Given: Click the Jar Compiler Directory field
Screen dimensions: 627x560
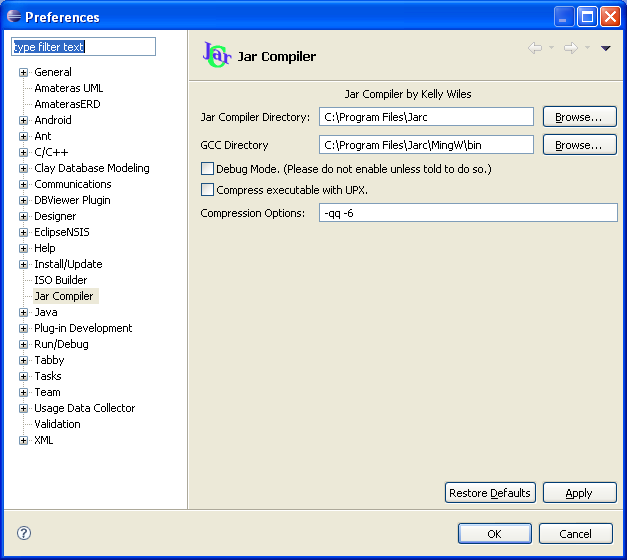Looking at the screenshot, I should (x=426, y=117).
